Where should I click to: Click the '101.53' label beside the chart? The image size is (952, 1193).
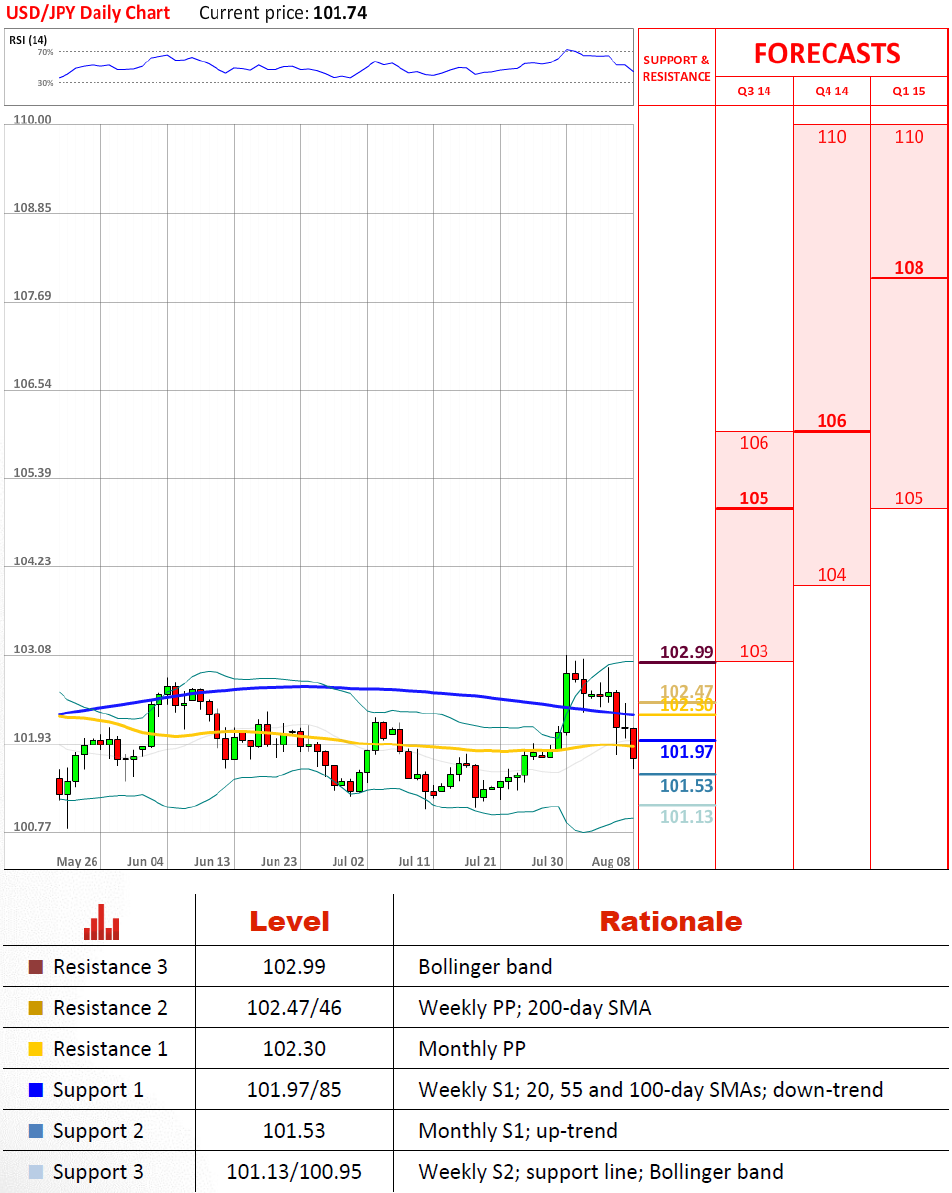coord(686,786)
